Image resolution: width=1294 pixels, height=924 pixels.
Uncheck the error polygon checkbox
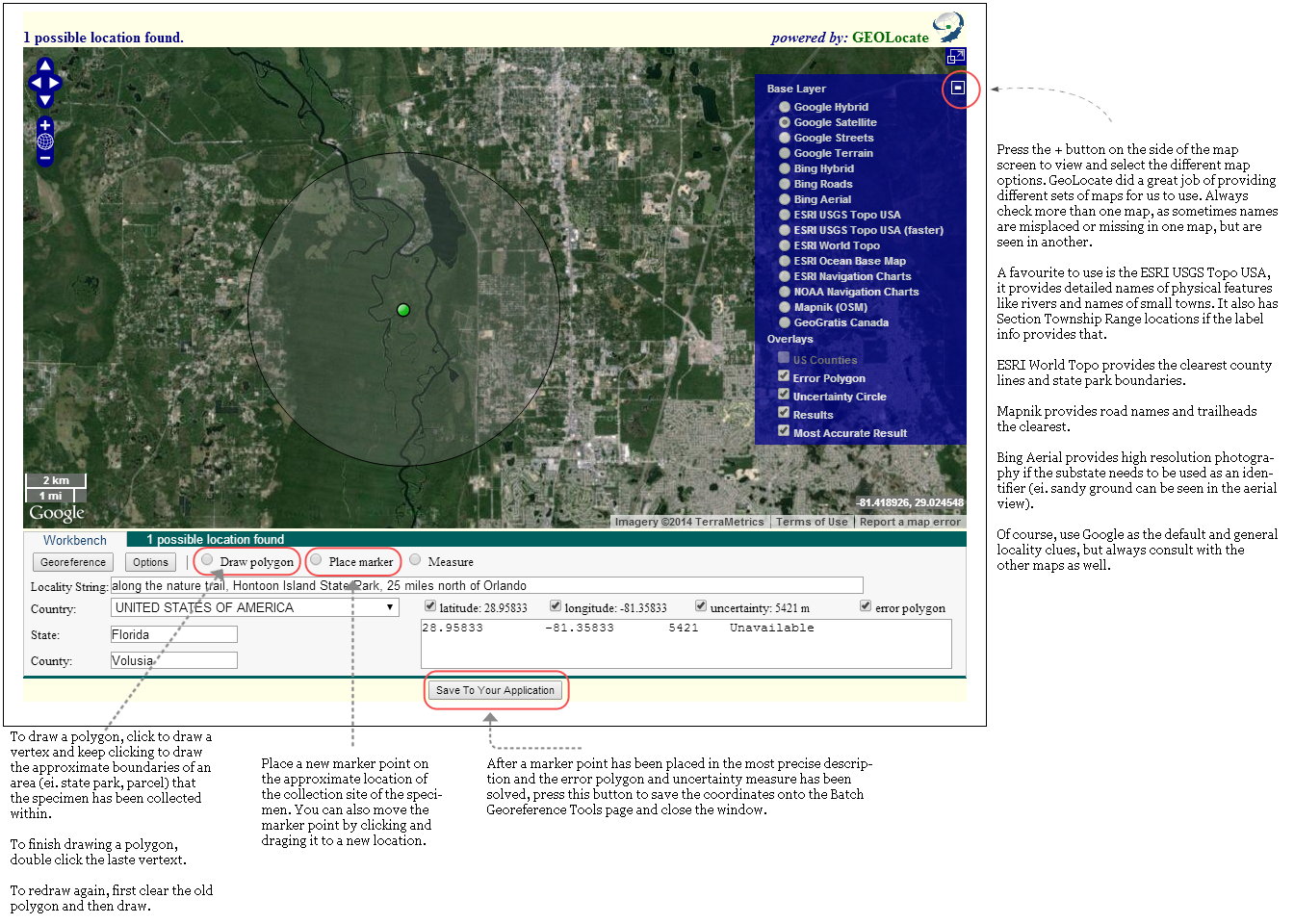tap(866, 606)
